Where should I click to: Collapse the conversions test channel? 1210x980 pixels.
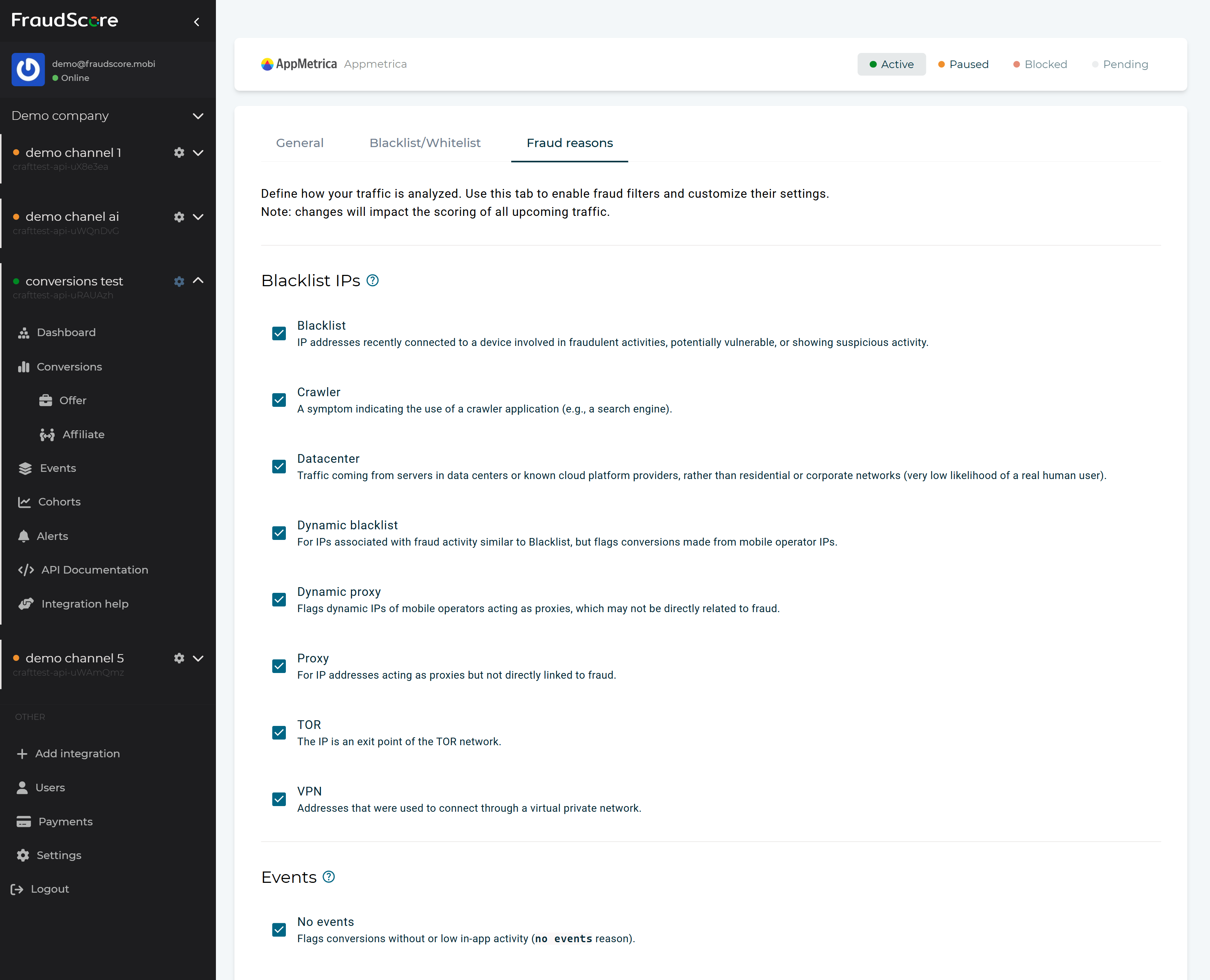(198, 281)
